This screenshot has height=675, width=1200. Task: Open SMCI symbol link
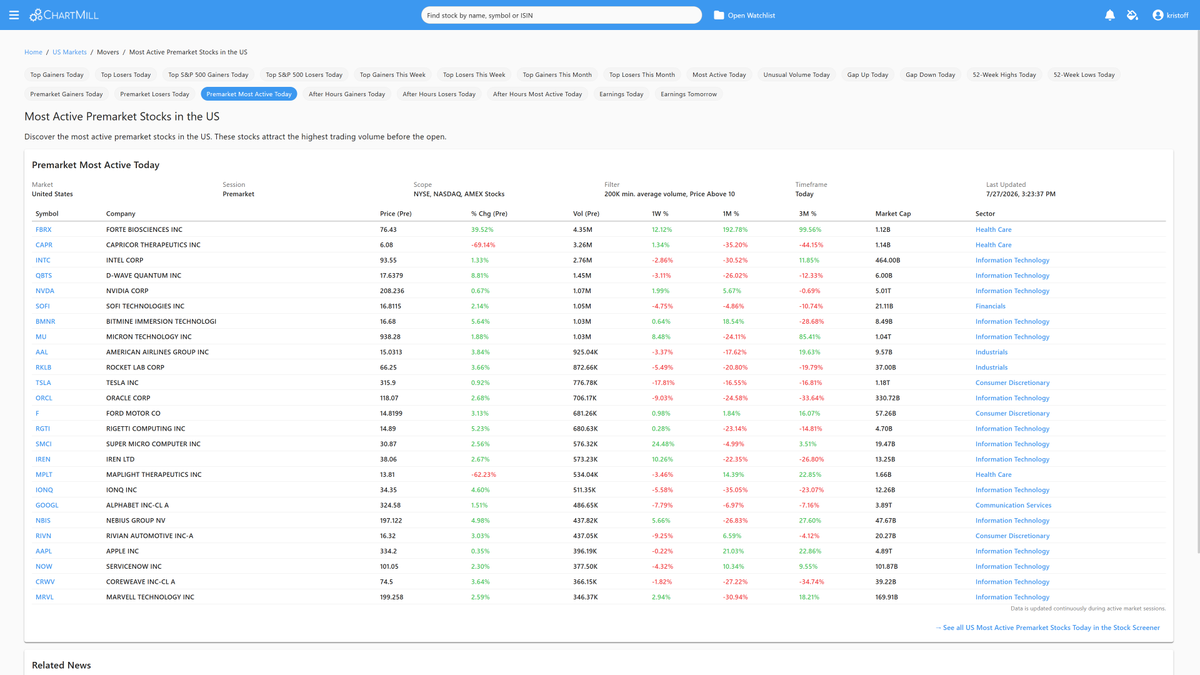(44, 444)
